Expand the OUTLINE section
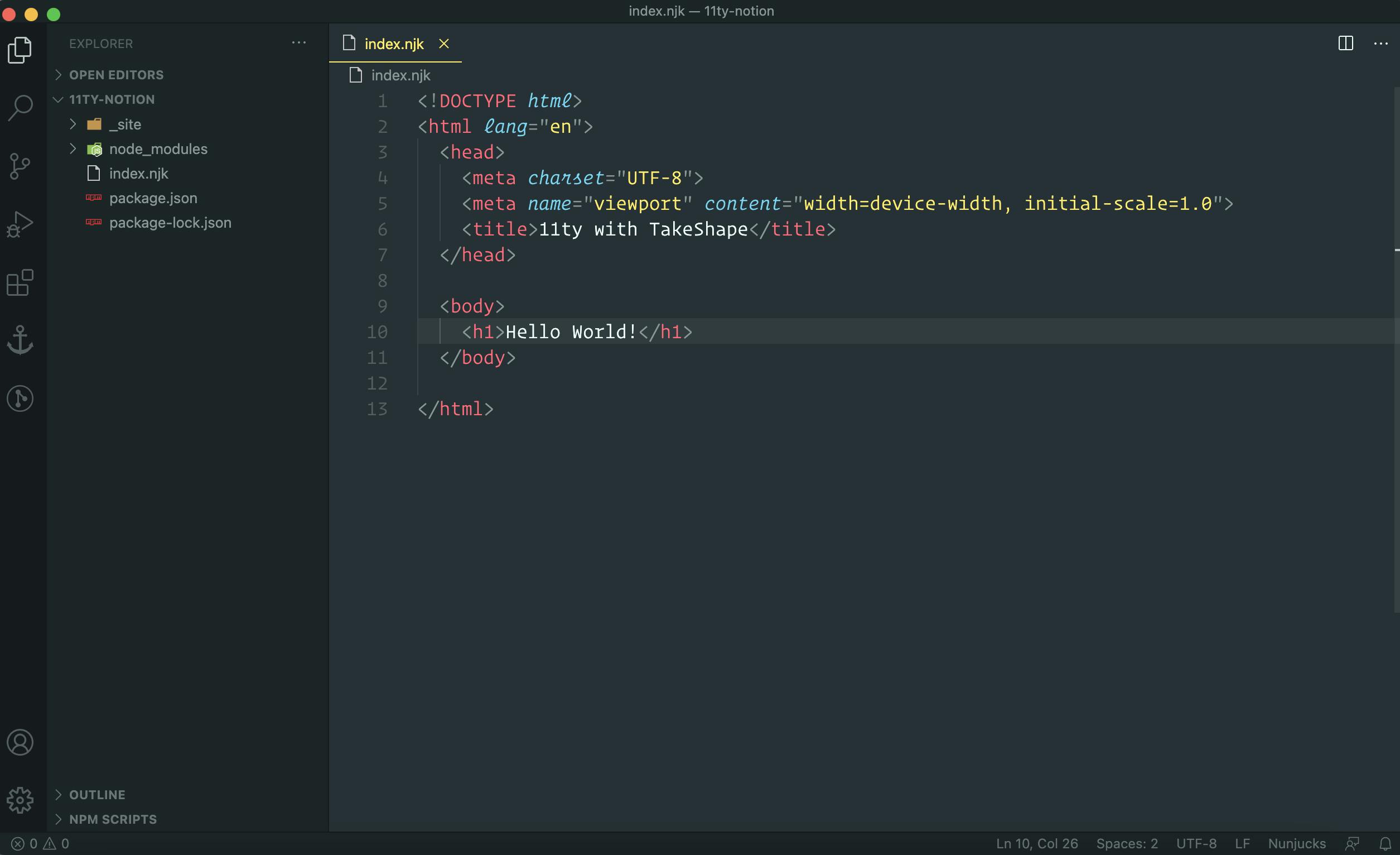Viewport: 1400px width, 855px height. pos(58,795)
